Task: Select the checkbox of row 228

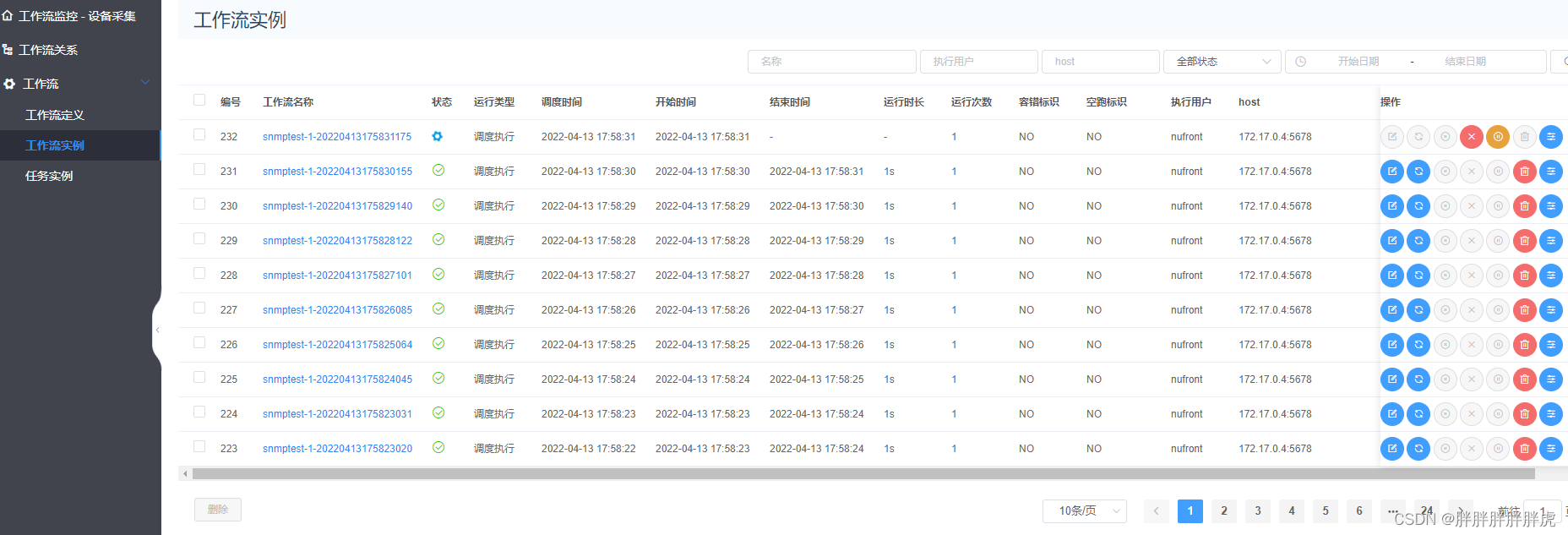Action: tap(199, 273)
